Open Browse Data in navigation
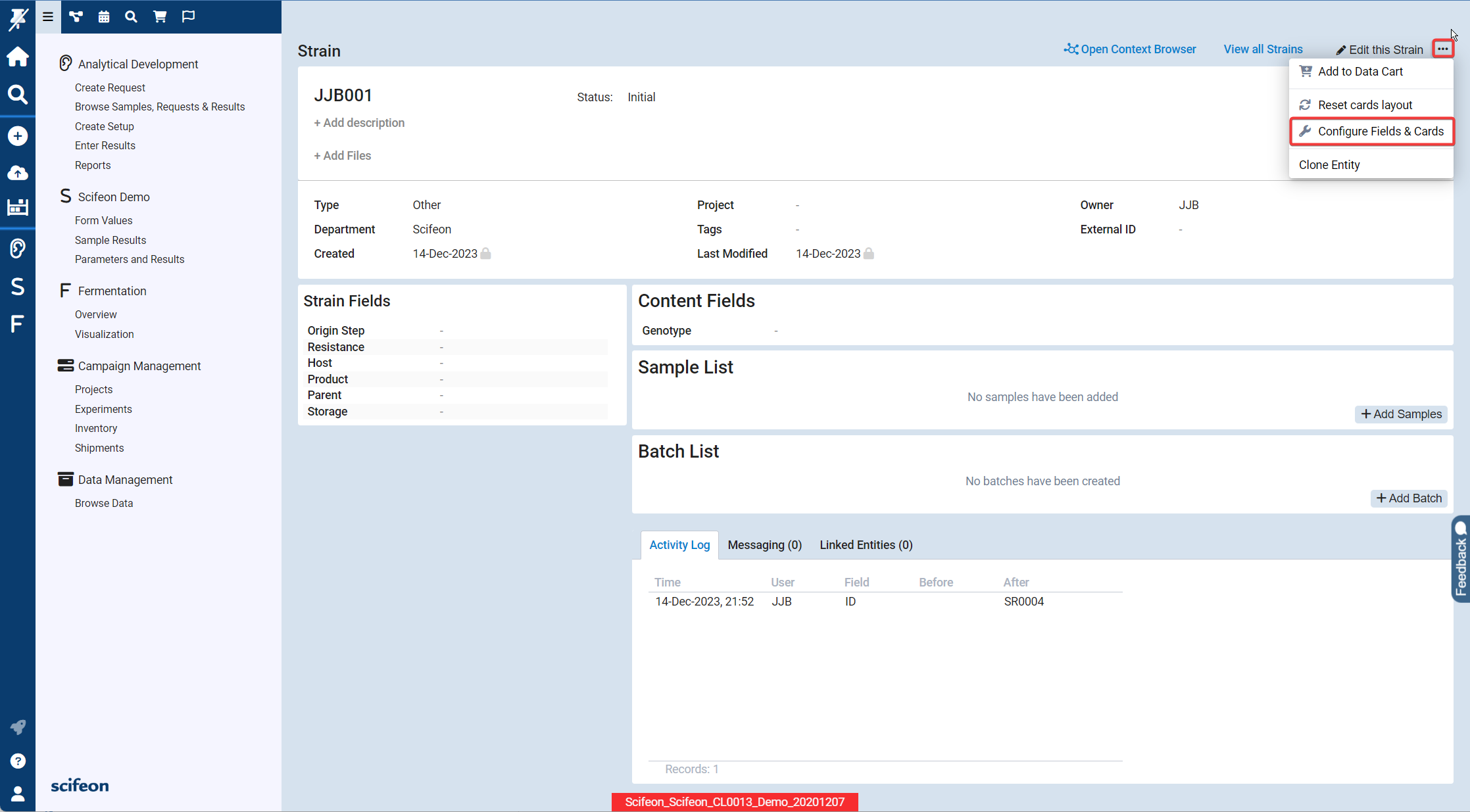 coord(104,503)
